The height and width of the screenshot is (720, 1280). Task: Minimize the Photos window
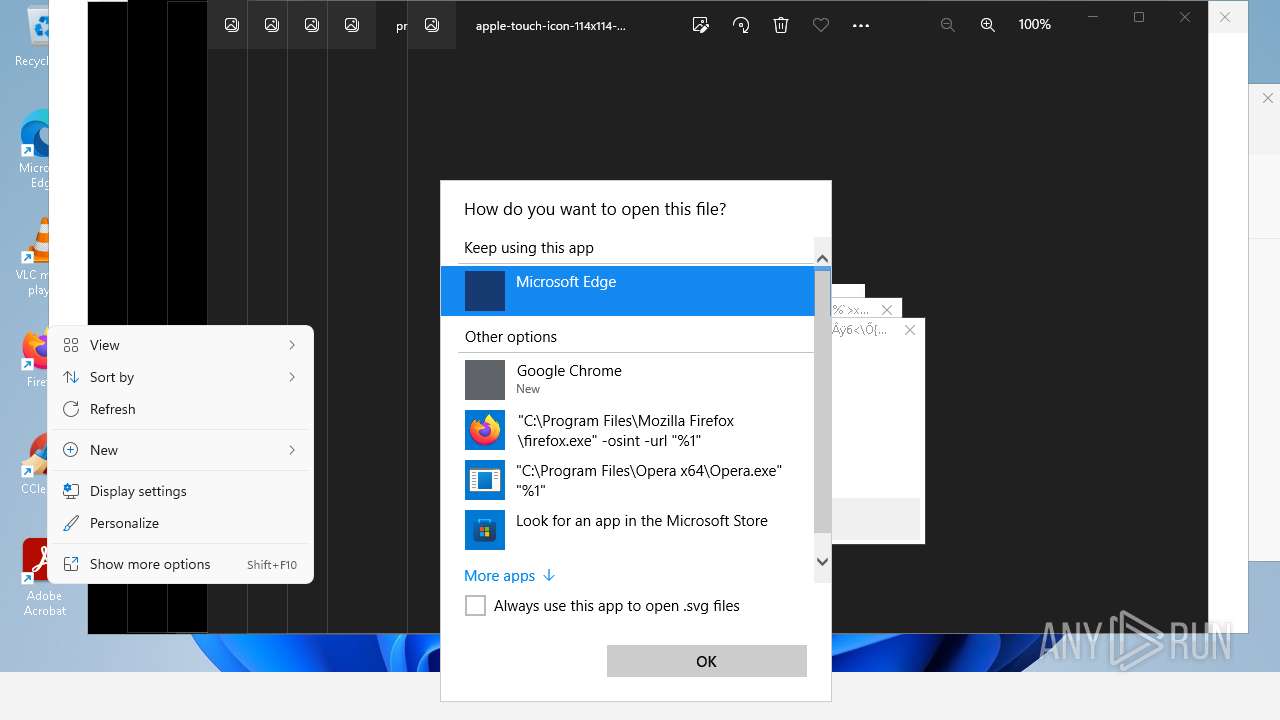1093,17
